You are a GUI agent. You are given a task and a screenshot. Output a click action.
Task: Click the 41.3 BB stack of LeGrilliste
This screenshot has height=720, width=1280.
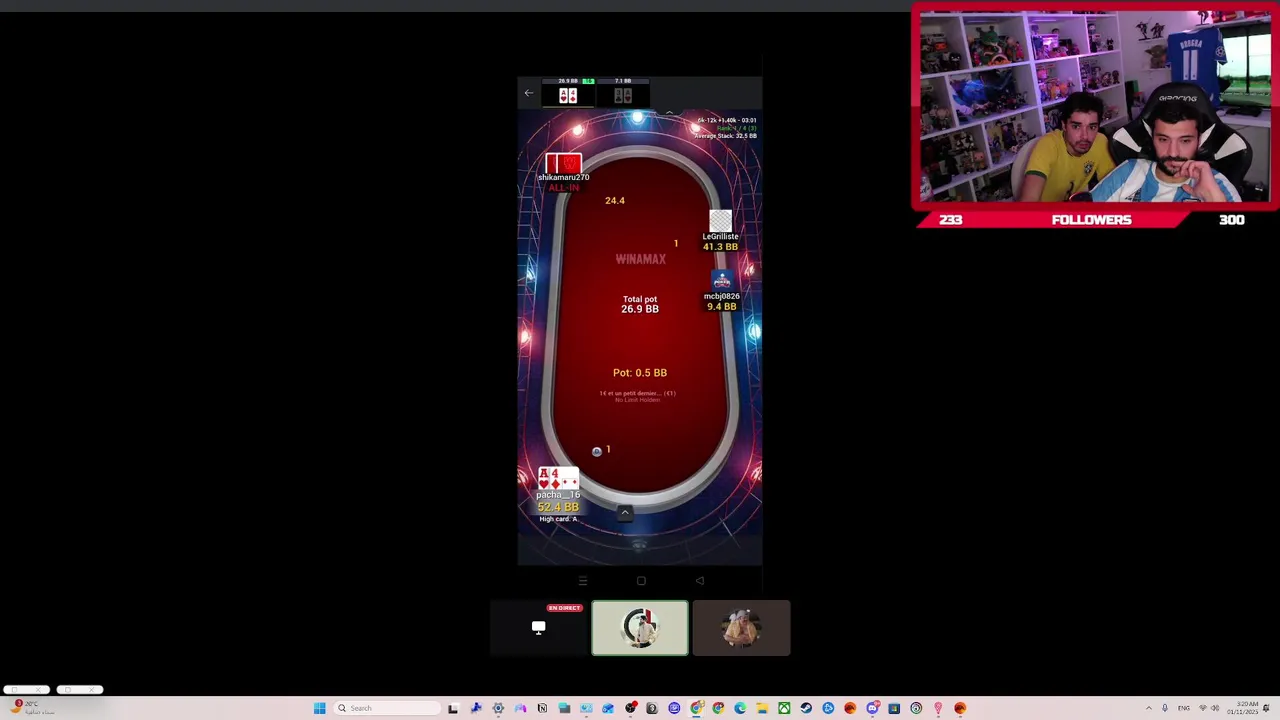(720, 247)
